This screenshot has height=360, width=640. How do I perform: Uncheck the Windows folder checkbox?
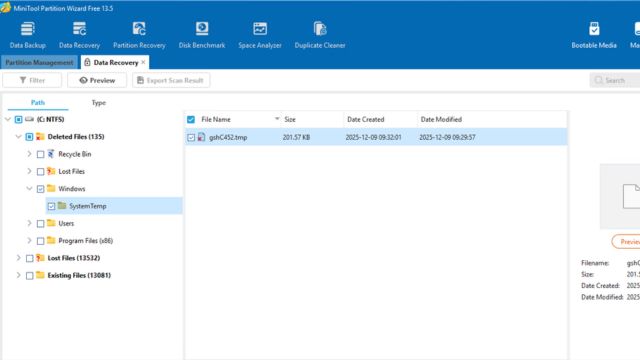click(40, 189)
